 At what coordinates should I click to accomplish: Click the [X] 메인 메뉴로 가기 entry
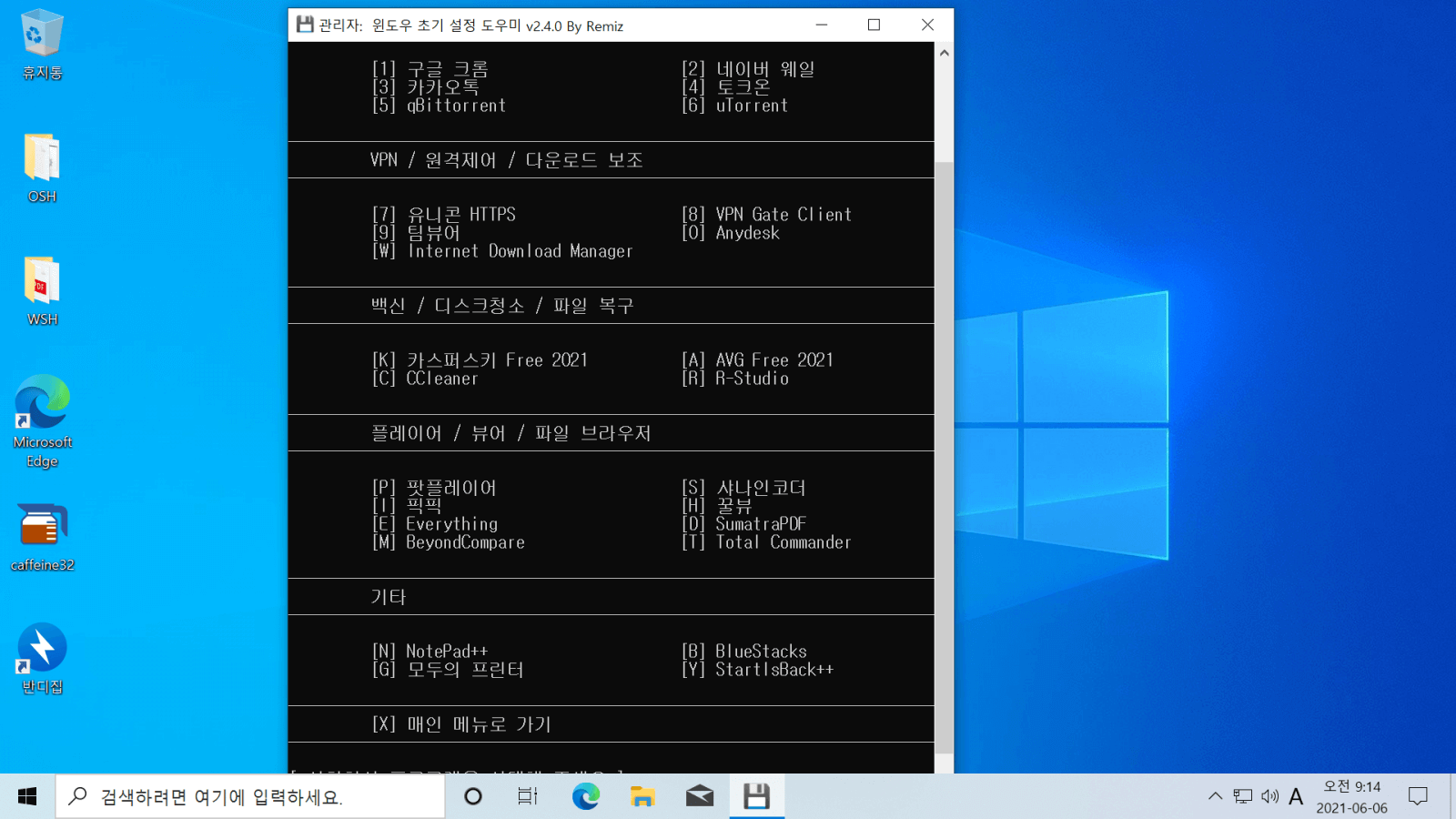(x=461, y=724)
